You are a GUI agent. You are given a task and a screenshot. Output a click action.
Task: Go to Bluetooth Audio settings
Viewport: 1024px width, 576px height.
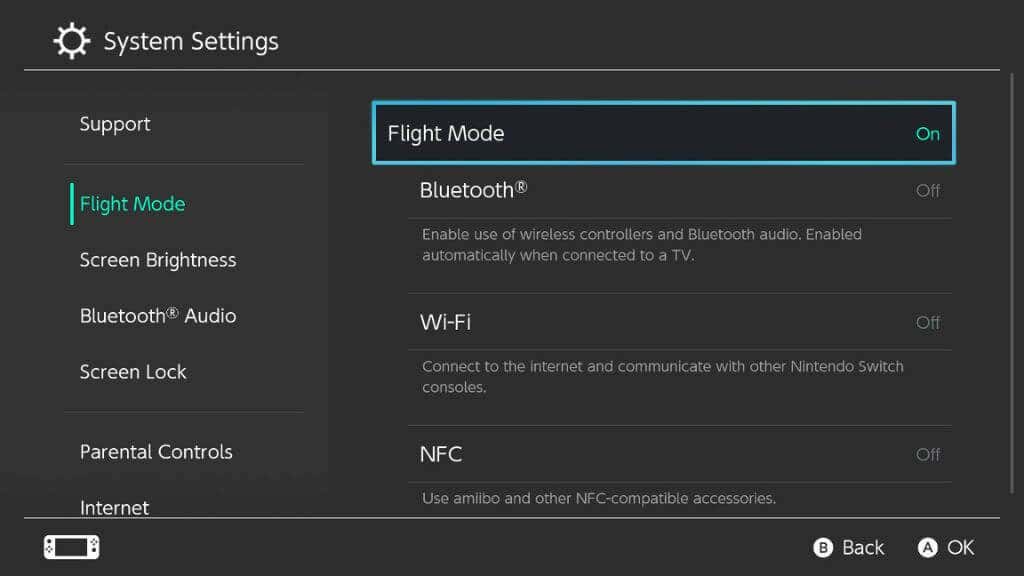pyautogui.click(x=158, y=316)
